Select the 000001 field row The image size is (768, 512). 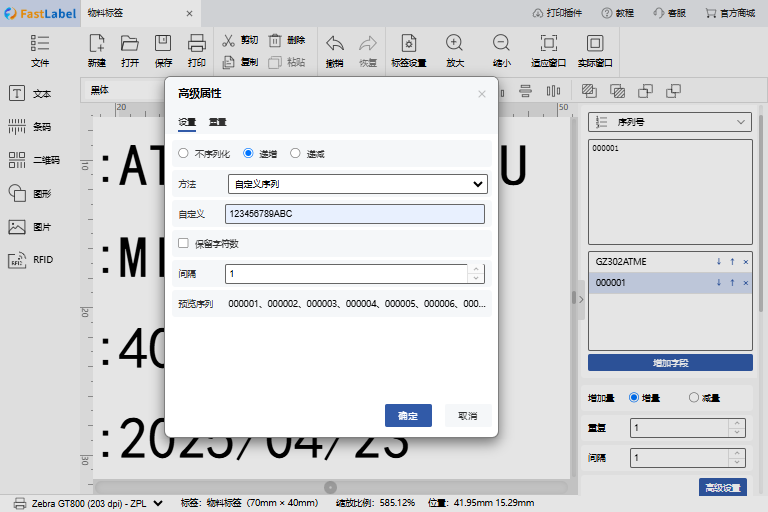click(670, 283)
